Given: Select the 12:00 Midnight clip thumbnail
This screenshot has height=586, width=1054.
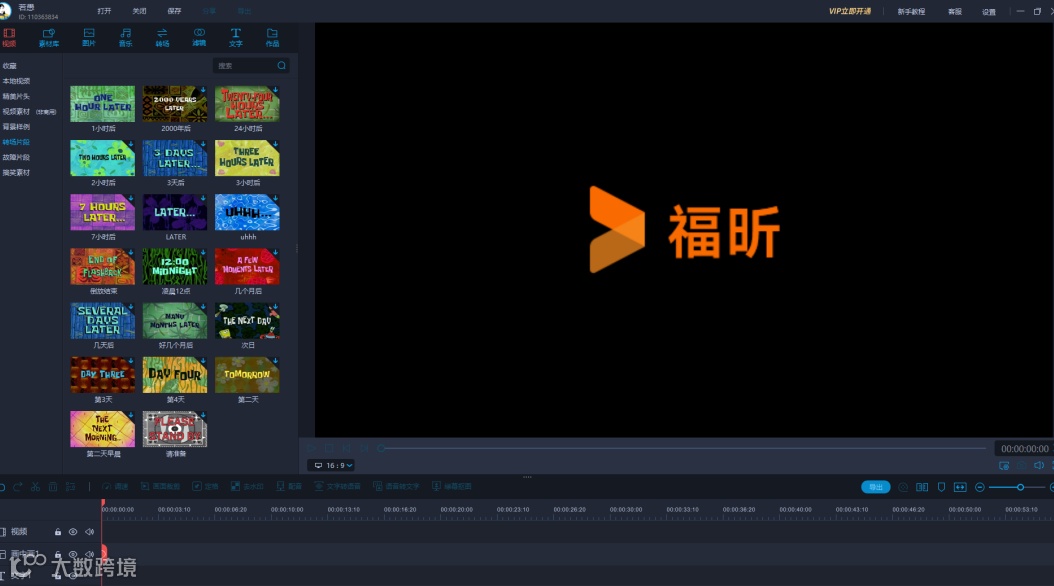Looking at the screenshot, I should click(x=175, y=266).
